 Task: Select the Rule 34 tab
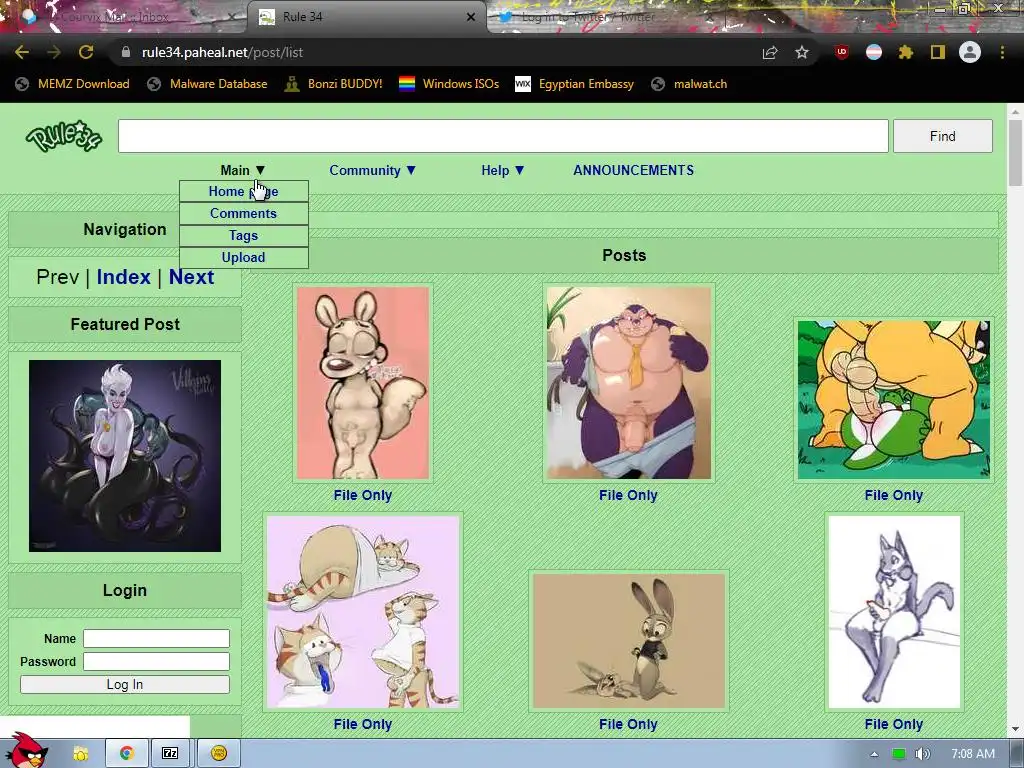tap(366, 17)
